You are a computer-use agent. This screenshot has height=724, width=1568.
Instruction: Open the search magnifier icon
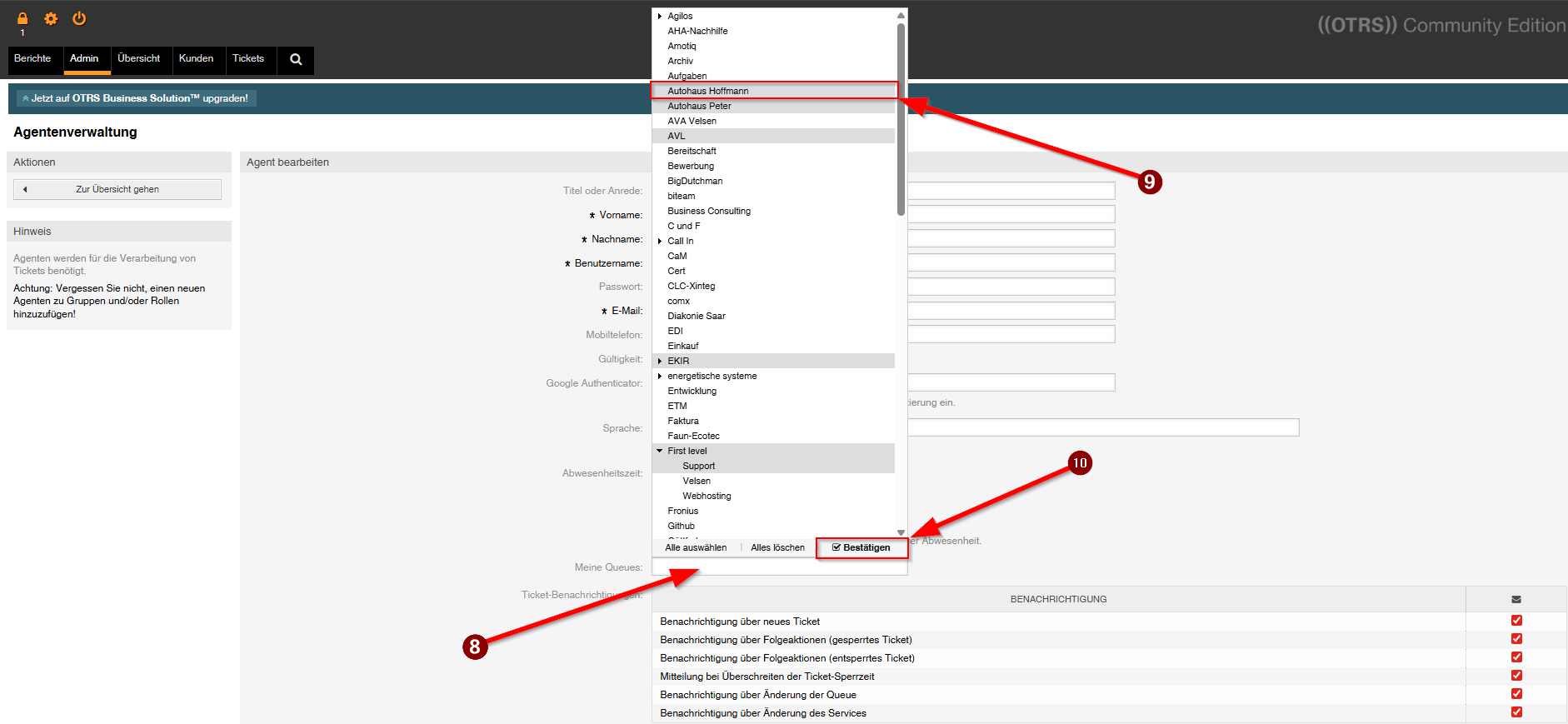(x=296, y=59)
